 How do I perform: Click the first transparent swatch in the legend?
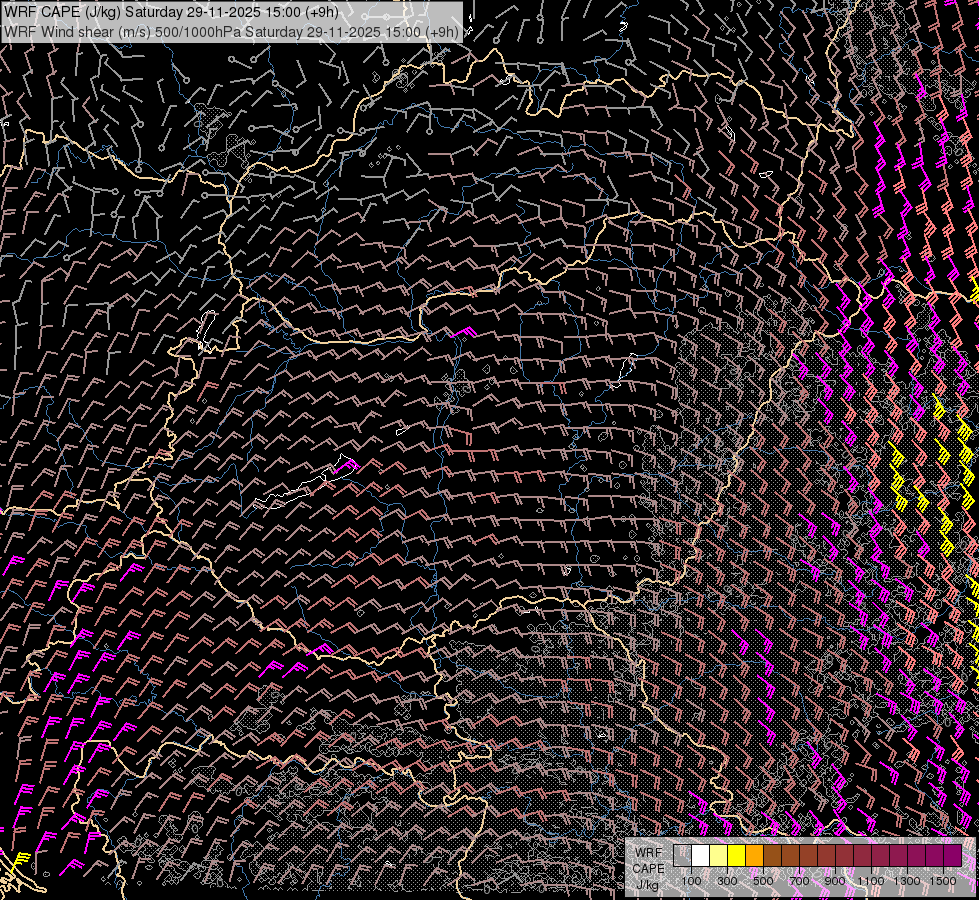pos(683,856)
